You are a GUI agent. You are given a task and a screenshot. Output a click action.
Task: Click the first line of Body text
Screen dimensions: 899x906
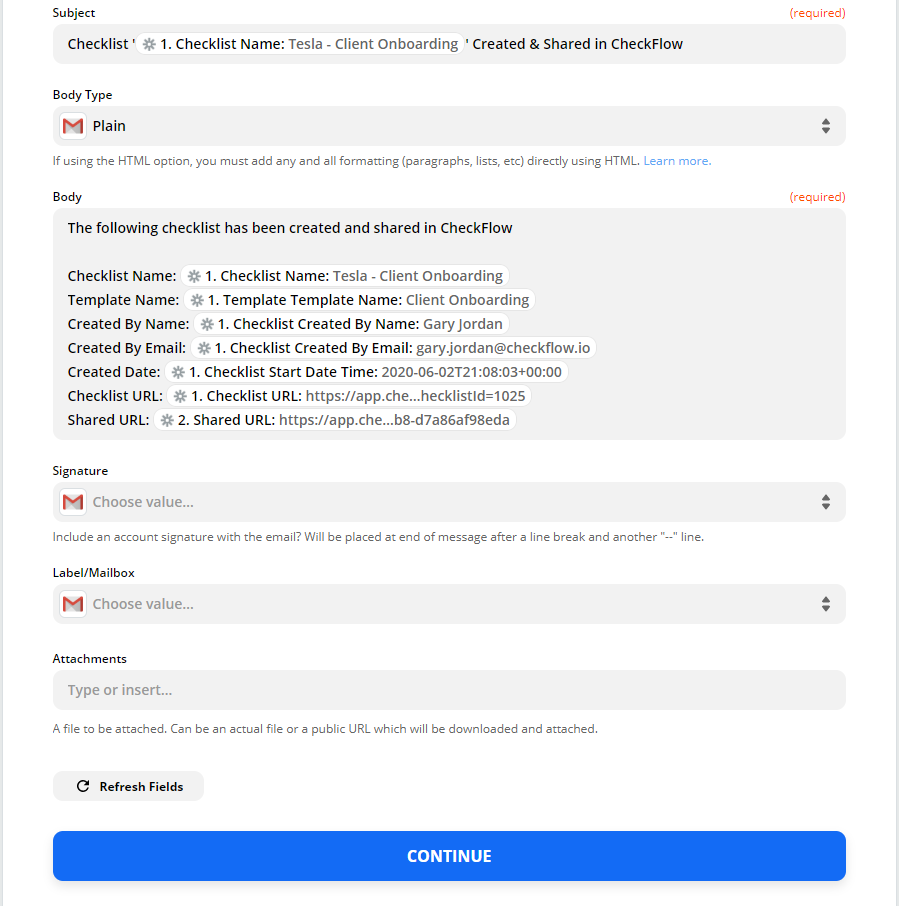click(290, 228)
